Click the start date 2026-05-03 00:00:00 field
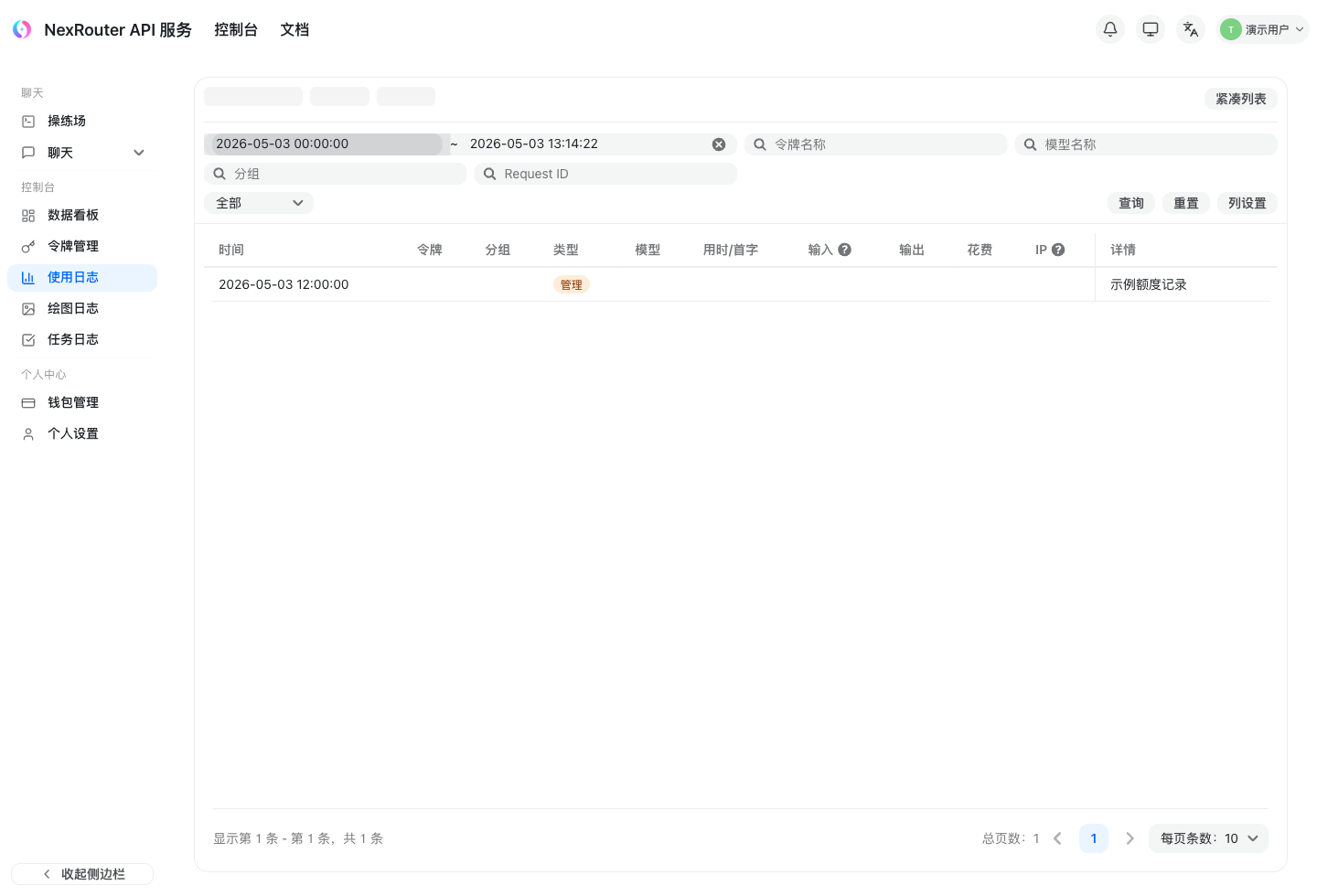The width and height of the screenshot is (1317, 896). pyautogui.click(x=327, y=144)
